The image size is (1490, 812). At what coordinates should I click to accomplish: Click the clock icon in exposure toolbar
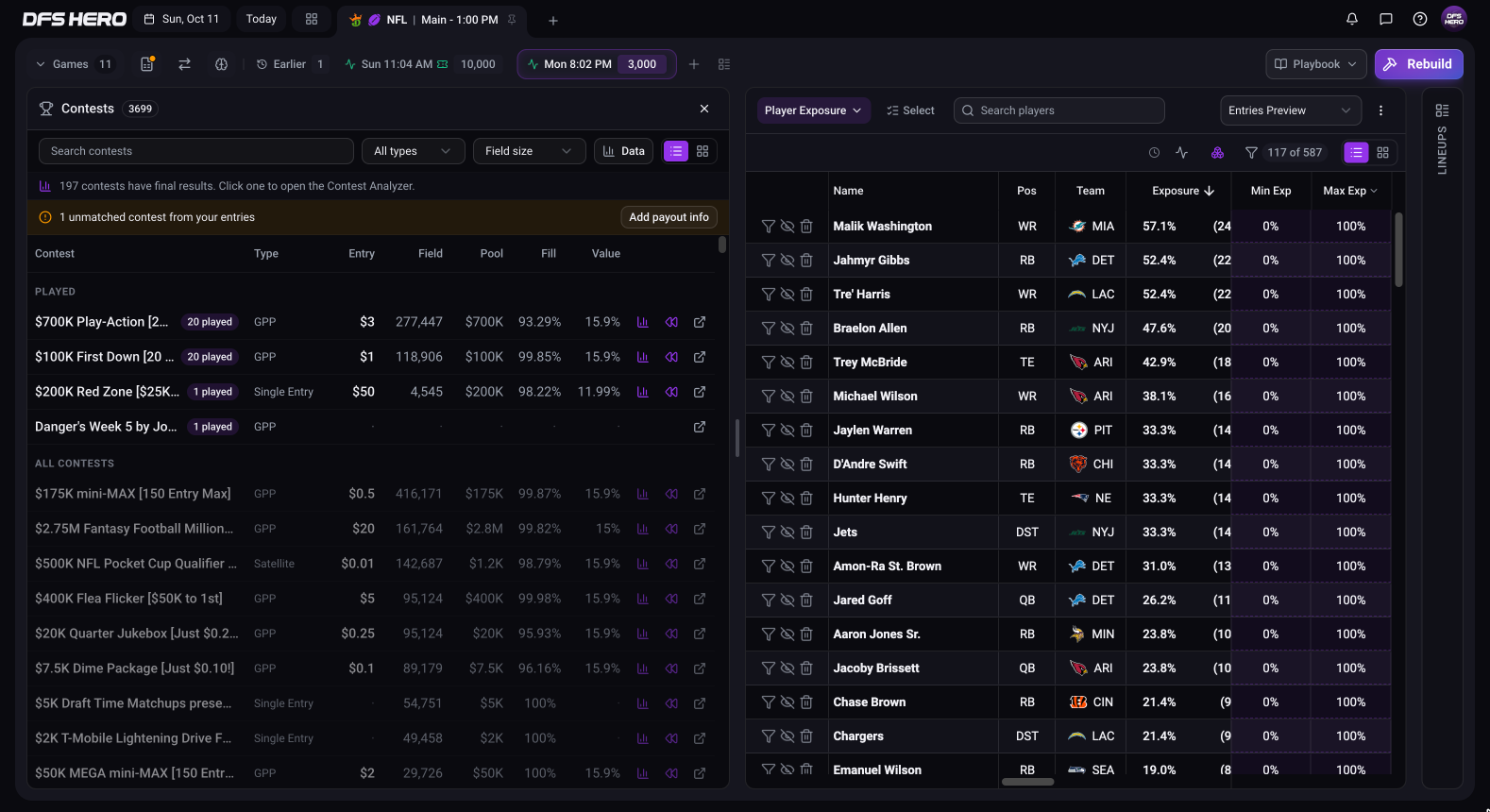(1154, 153)
